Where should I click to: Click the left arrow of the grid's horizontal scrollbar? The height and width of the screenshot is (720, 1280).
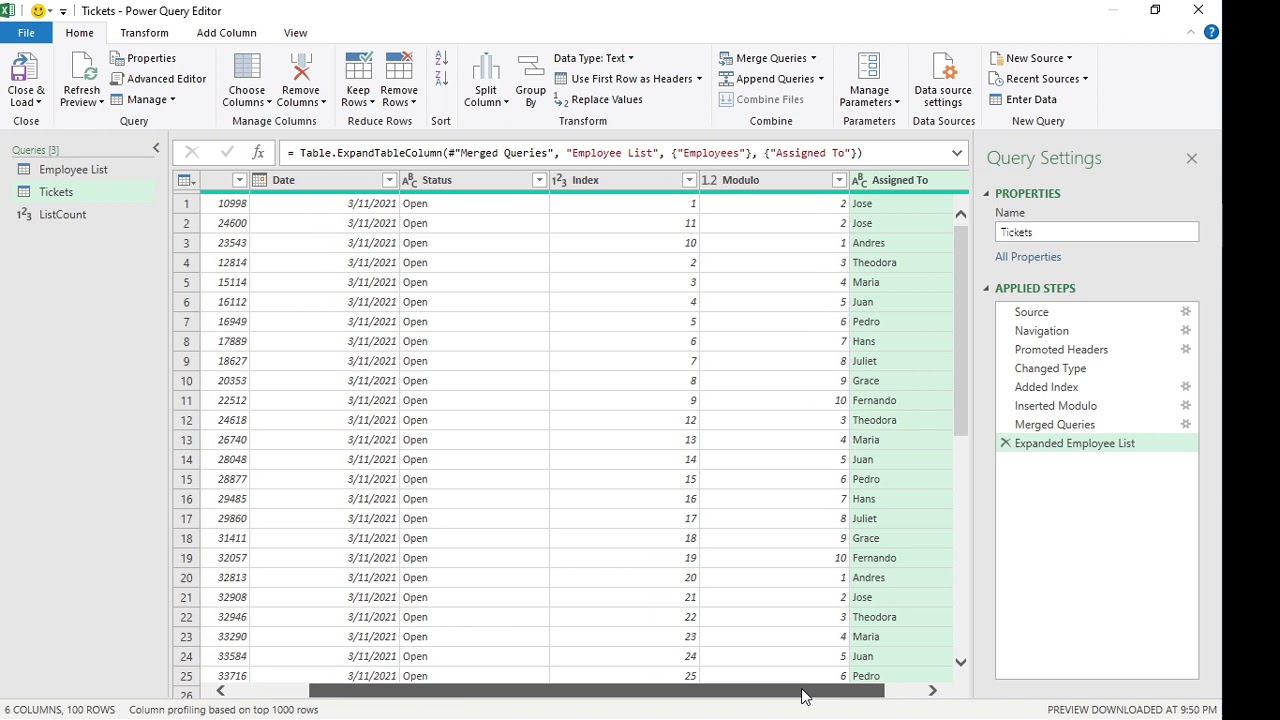pos(220,691)
